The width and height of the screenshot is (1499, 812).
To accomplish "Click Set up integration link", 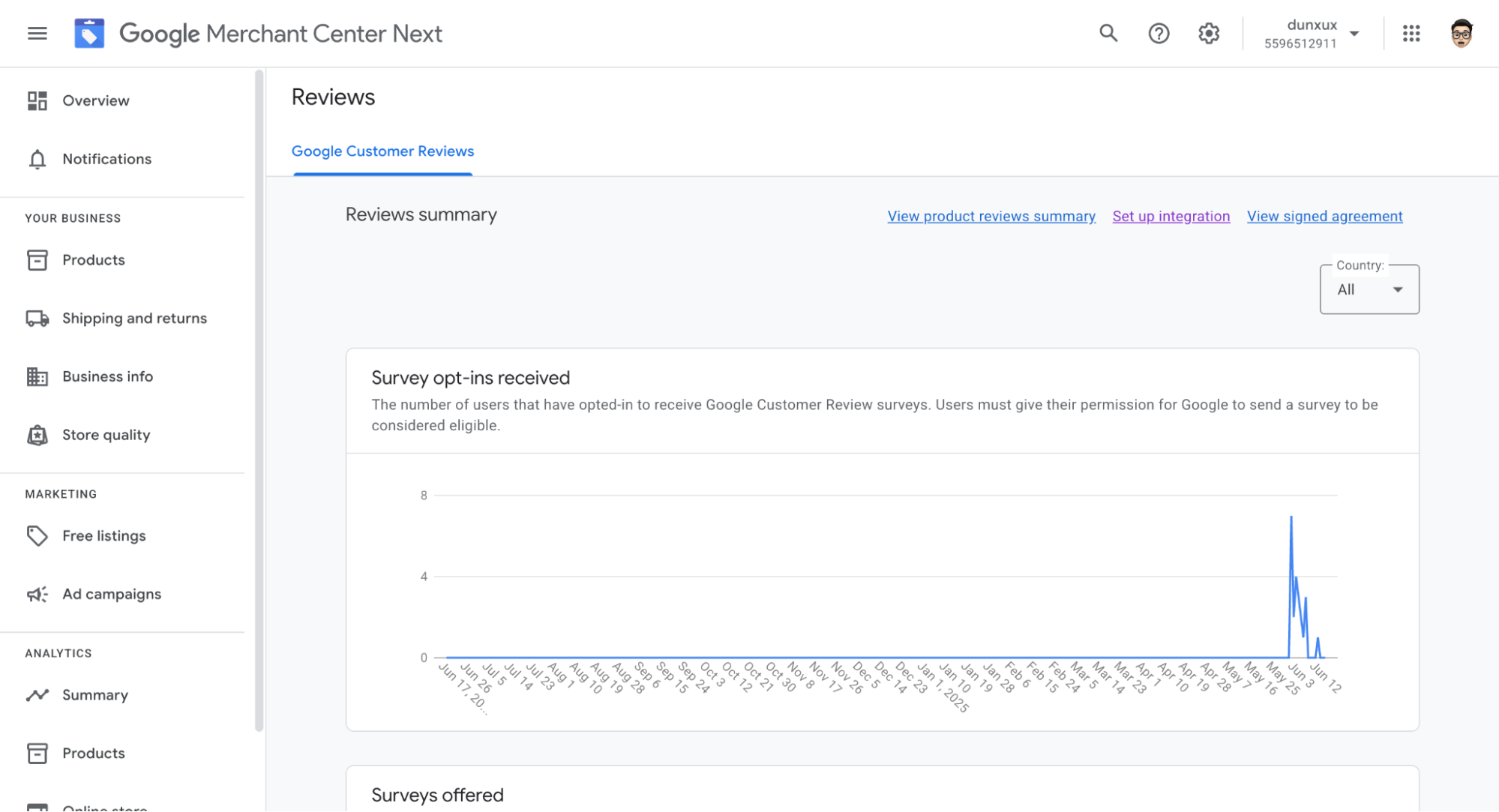I will [1171, 216].
